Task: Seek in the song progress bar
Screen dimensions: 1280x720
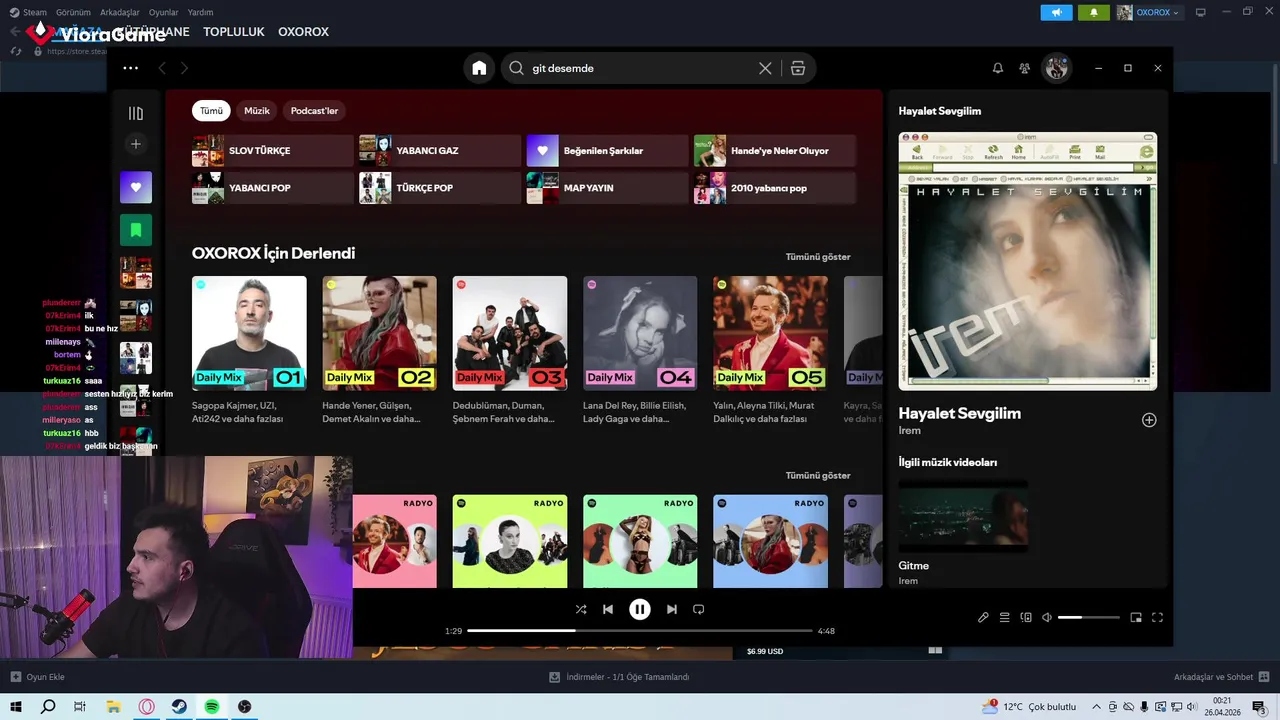Action: pos(640,631)
